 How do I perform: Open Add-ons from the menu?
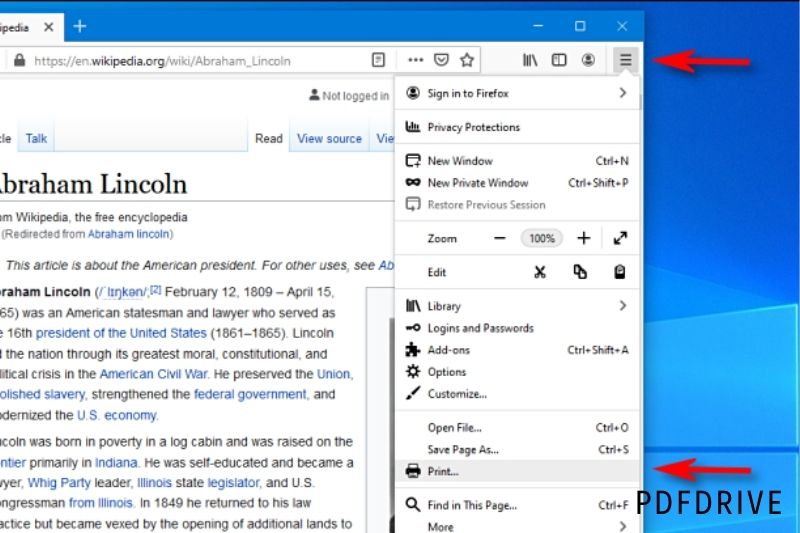[x=517, y=350]
